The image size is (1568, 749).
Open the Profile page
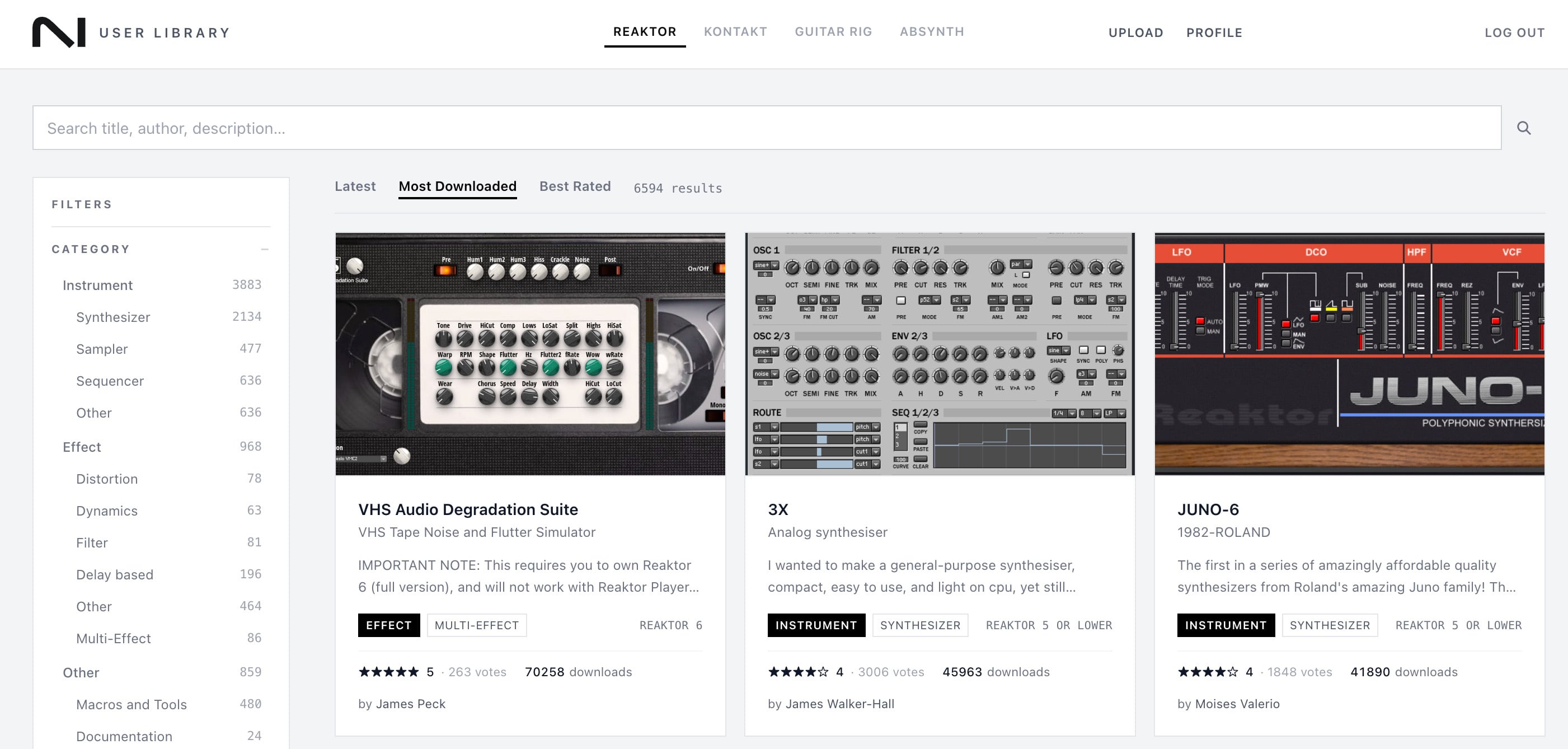pyautogui.click(x=1214, y=33)
